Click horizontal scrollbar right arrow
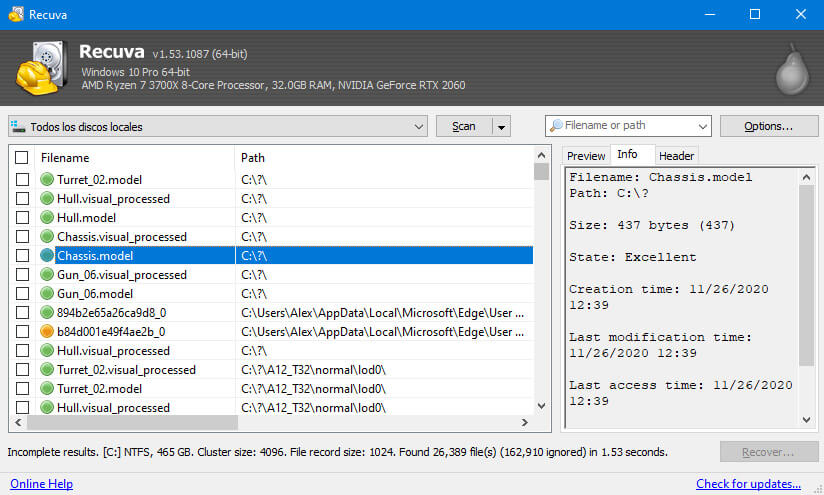824x495 pixels. [524, 422]
